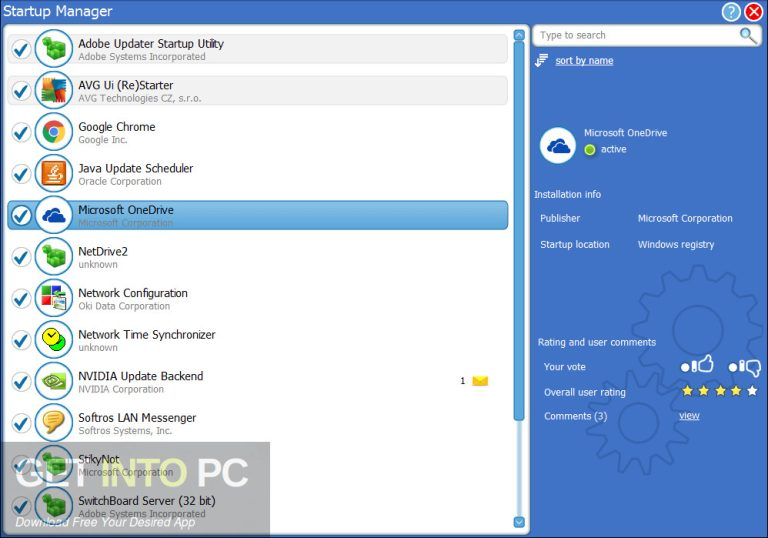Click the scrollbar up arrow
Screen dimensions: 768x538
point(519,35)
